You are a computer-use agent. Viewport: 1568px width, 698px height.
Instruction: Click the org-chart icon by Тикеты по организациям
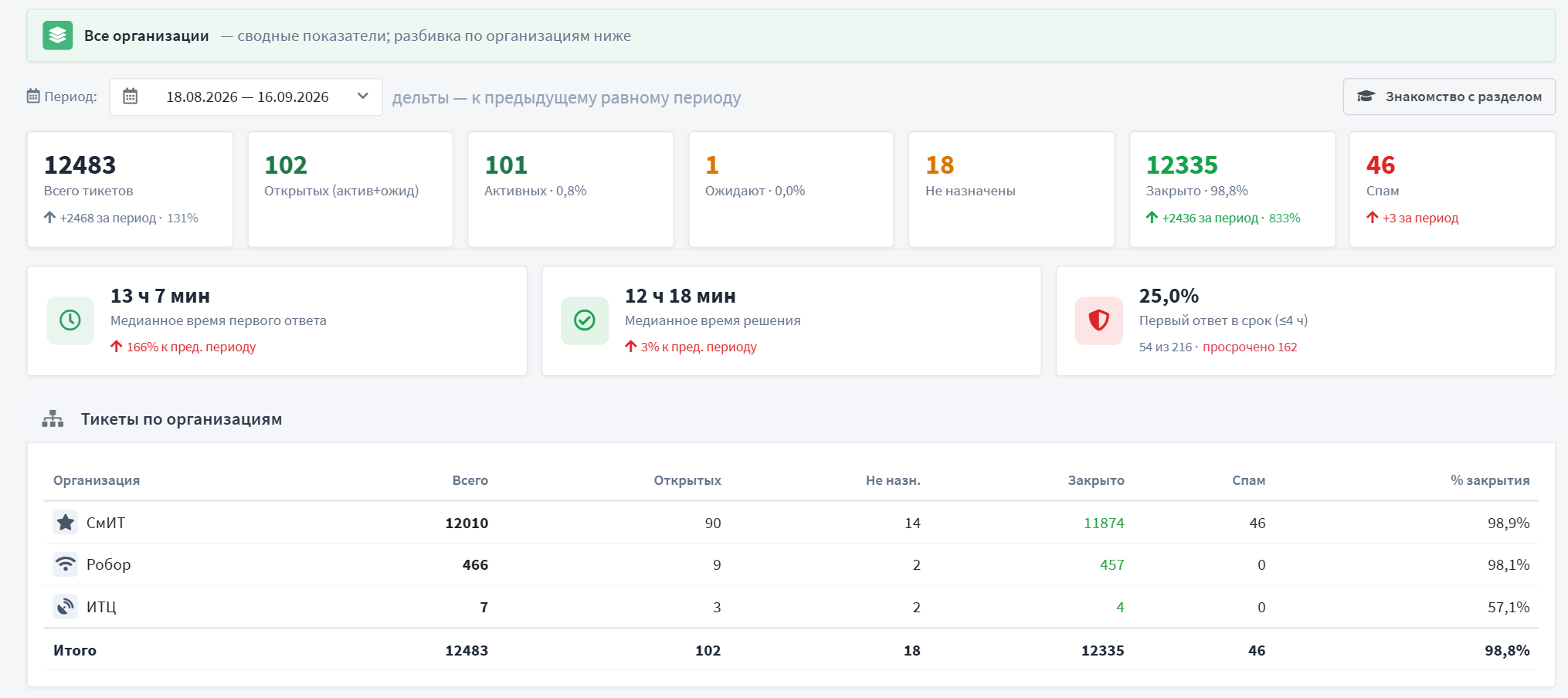[53, 419]
